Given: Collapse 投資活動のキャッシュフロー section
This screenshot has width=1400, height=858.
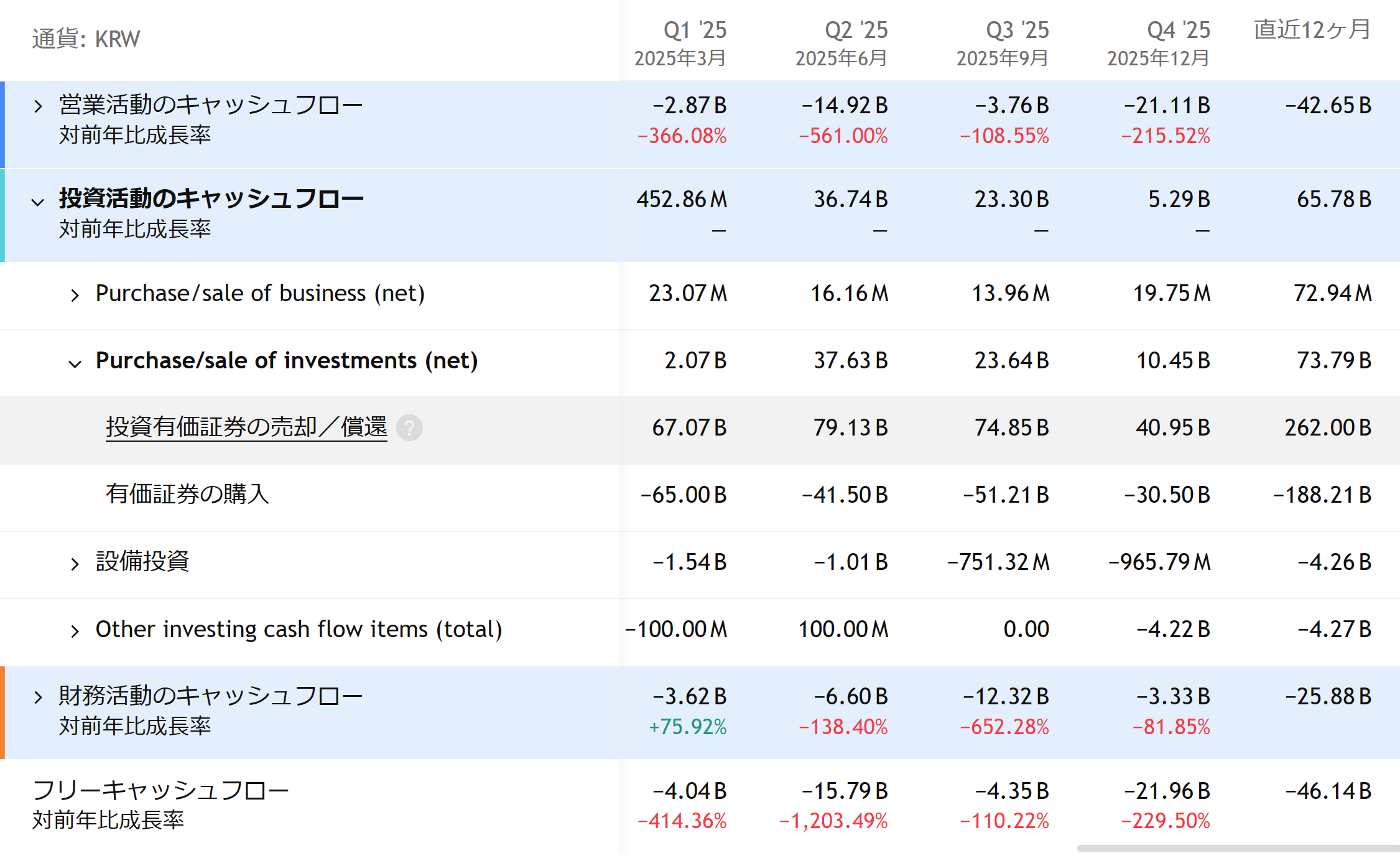Looking at the screenshot, I should click(39, 202).
